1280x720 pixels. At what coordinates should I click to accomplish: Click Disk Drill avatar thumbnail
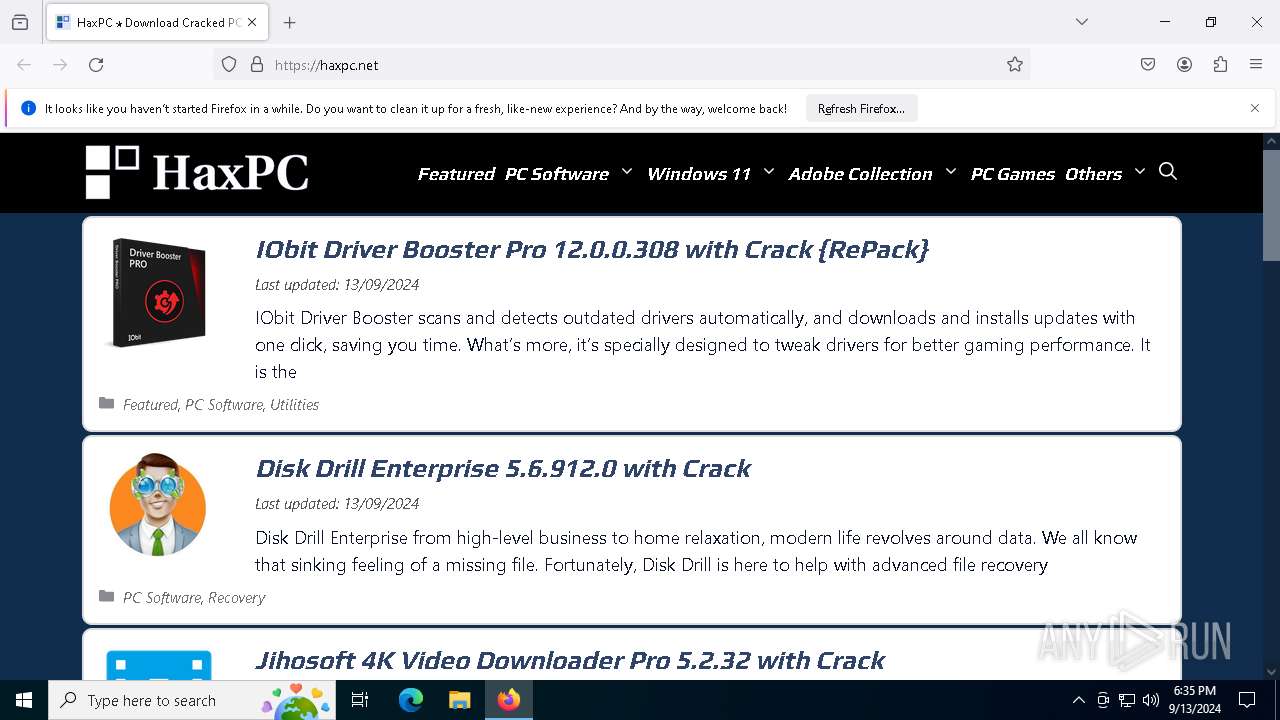pos(158,504)
